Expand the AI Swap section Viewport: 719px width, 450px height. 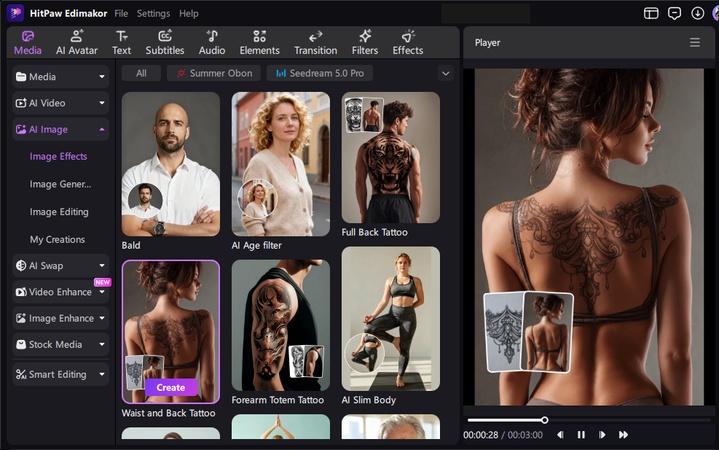point(61,266)
